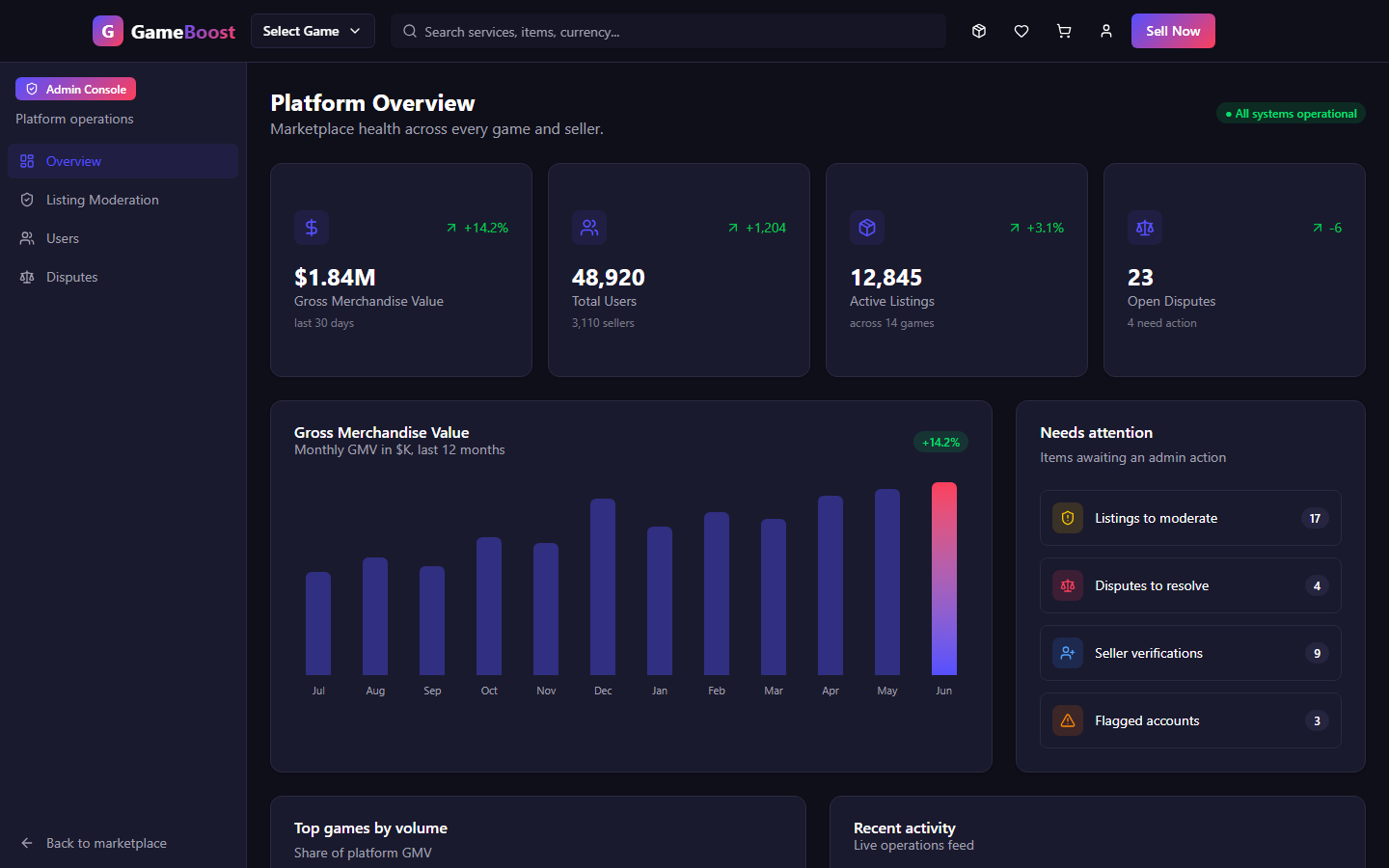Click the Jul bar in GMV chart
1389x868 pixels.
[318, 623]
